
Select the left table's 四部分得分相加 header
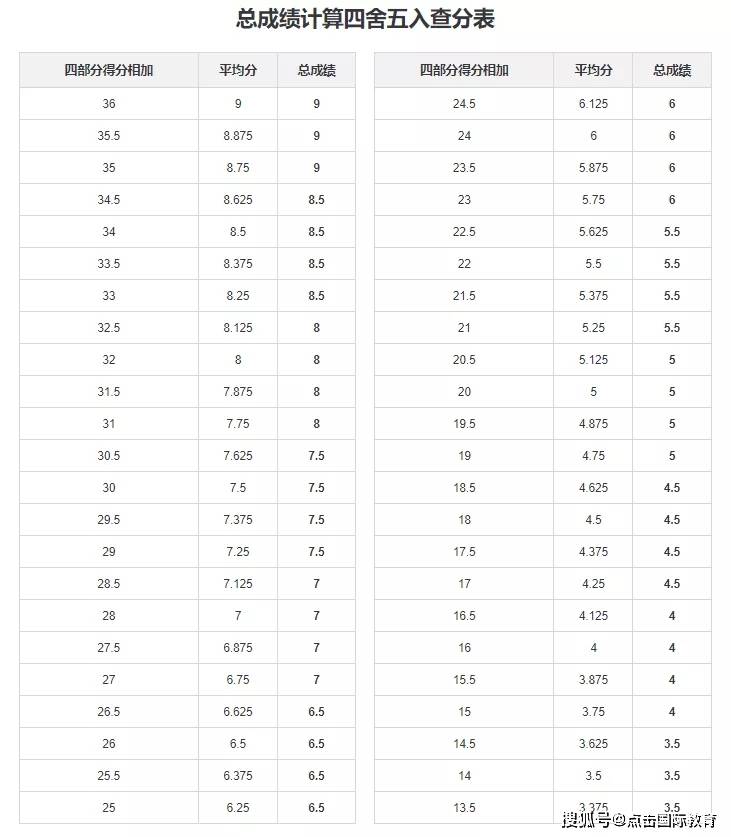coord(109,71)
